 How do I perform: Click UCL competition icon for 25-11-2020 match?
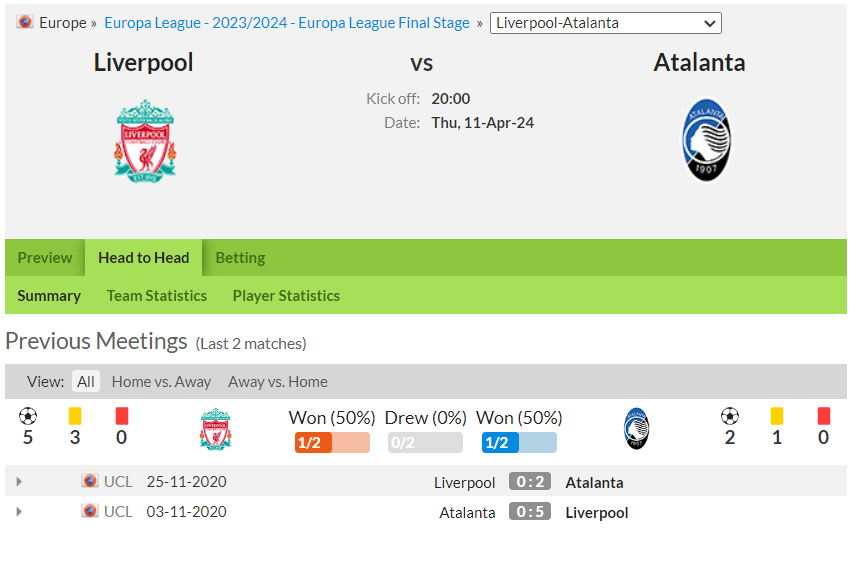tap(90, 481)
